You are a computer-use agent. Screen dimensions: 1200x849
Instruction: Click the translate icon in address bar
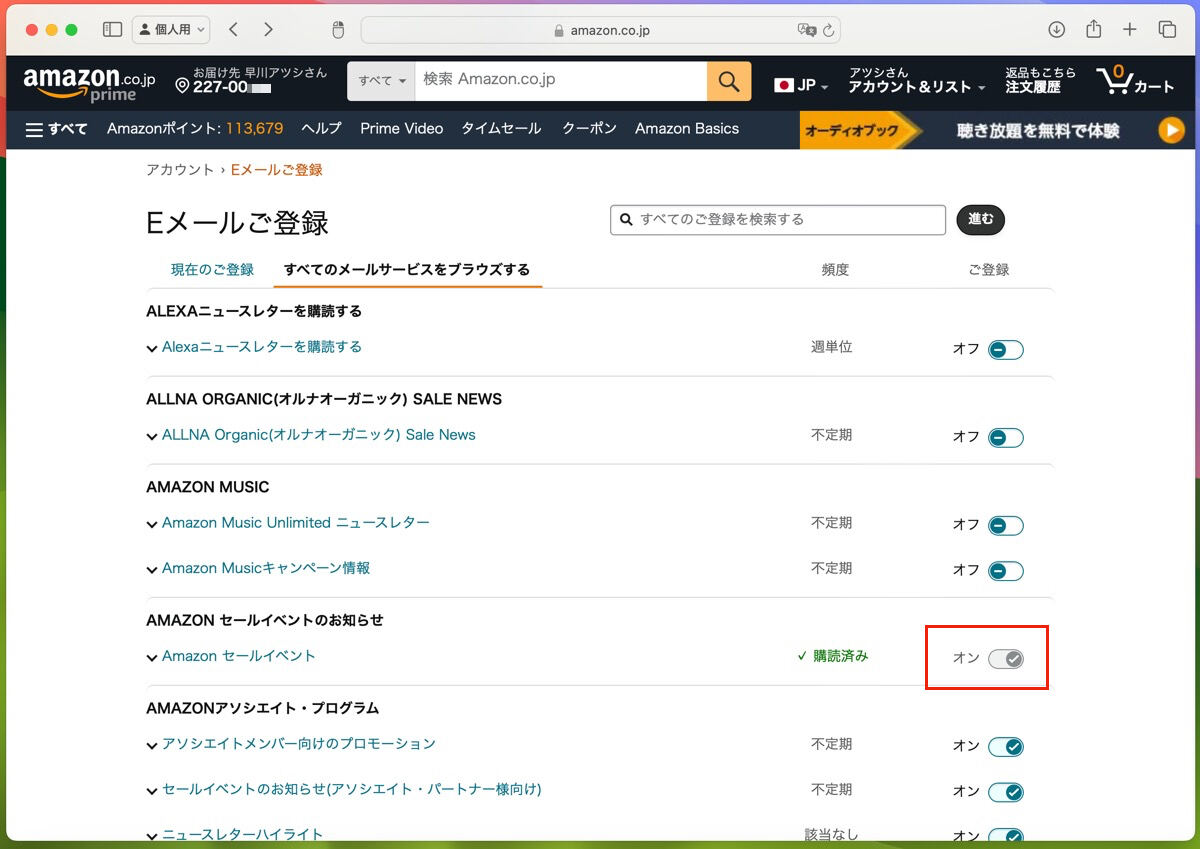pyautogui.click(x=807, y=30)
